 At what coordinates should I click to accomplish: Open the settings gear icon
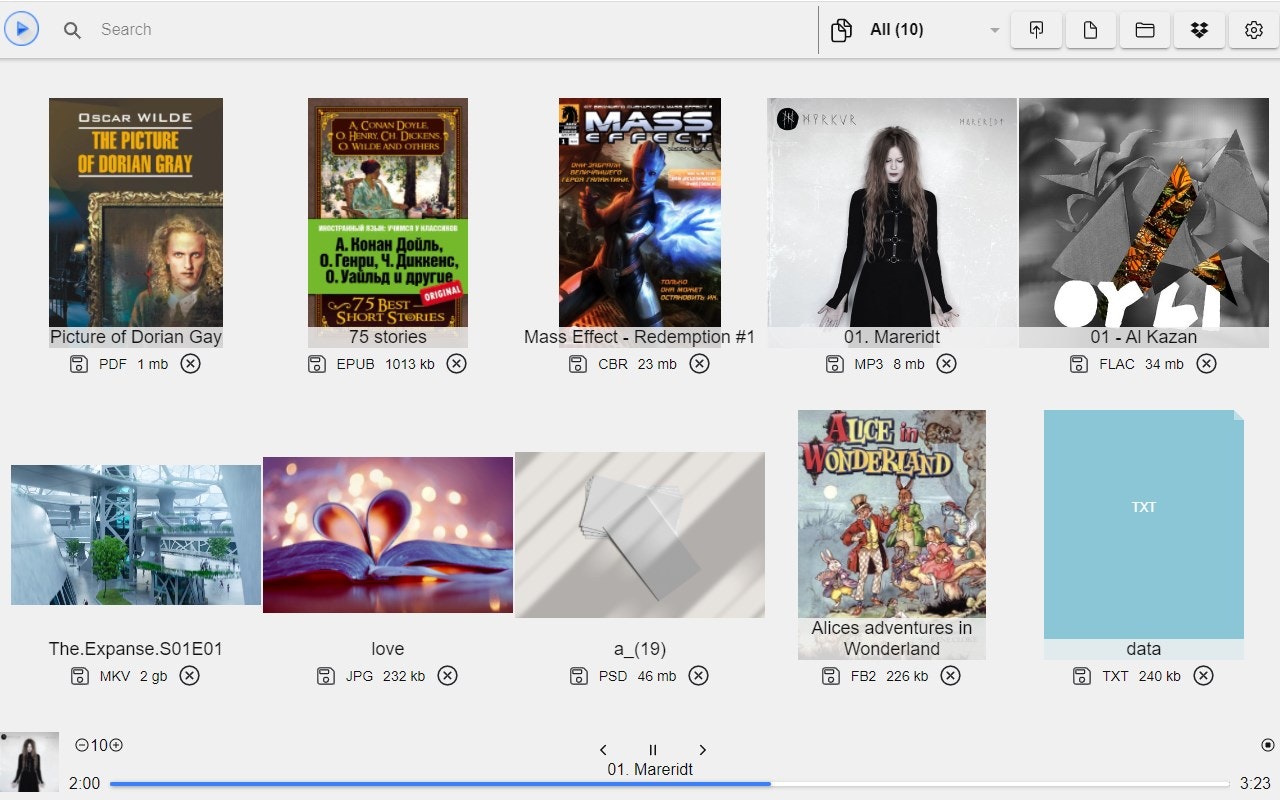pos(1253,30)
